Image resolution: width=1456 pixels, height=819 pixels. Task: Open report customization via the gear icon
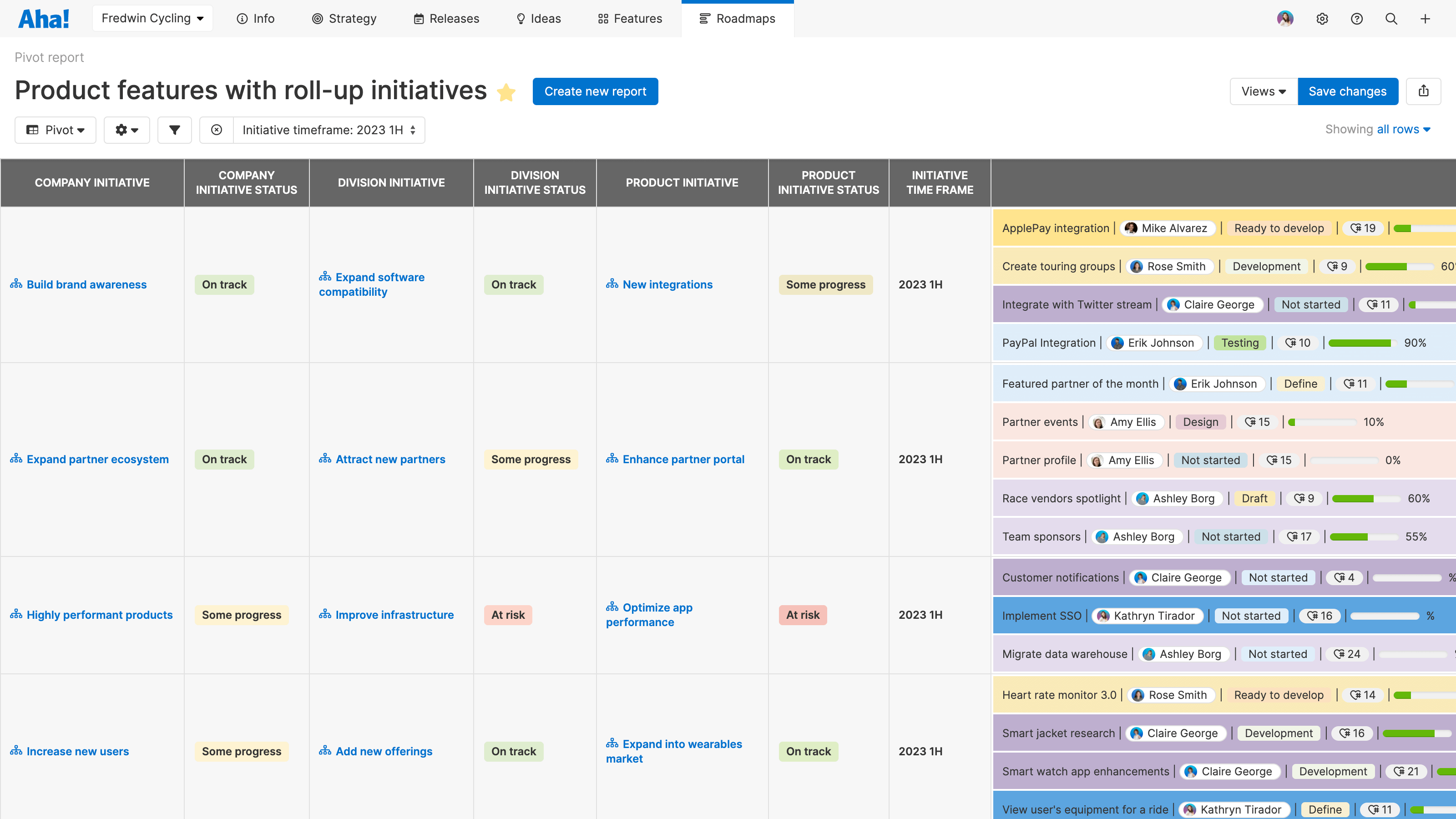point(126,129)
